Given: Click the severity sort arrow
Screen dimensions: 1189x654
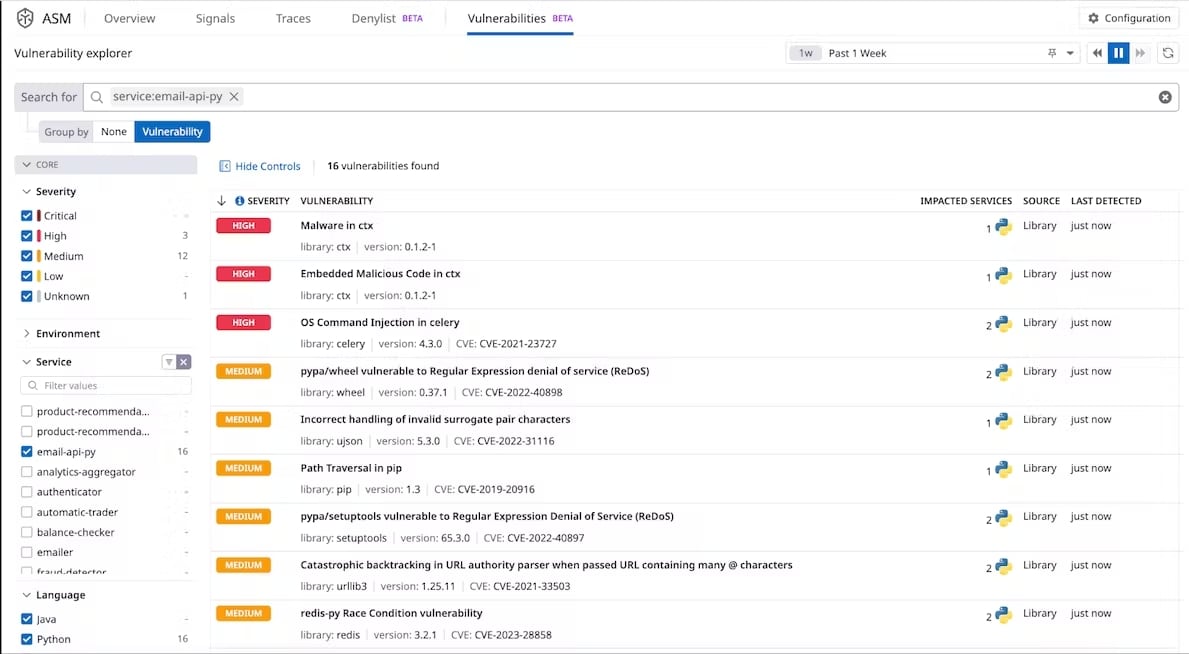Looking at the screenshot, I should pyautogui.click(x=221, y=200).
